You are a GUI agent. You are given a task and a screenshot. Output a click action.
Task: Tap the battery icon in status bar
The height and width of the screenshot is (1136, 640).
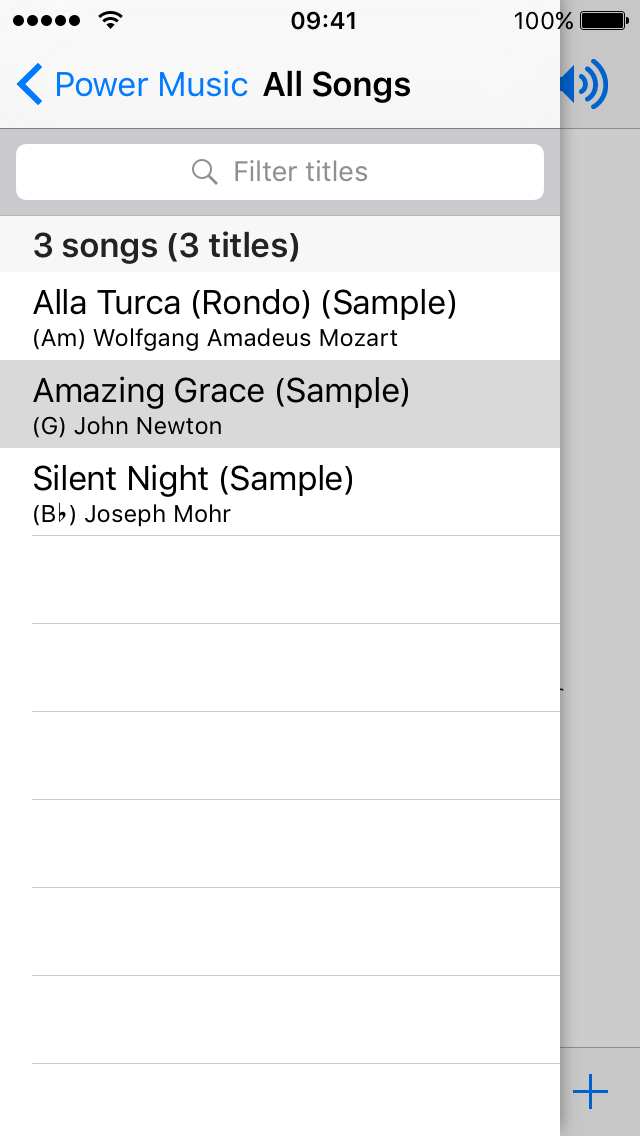coord(604,20)
